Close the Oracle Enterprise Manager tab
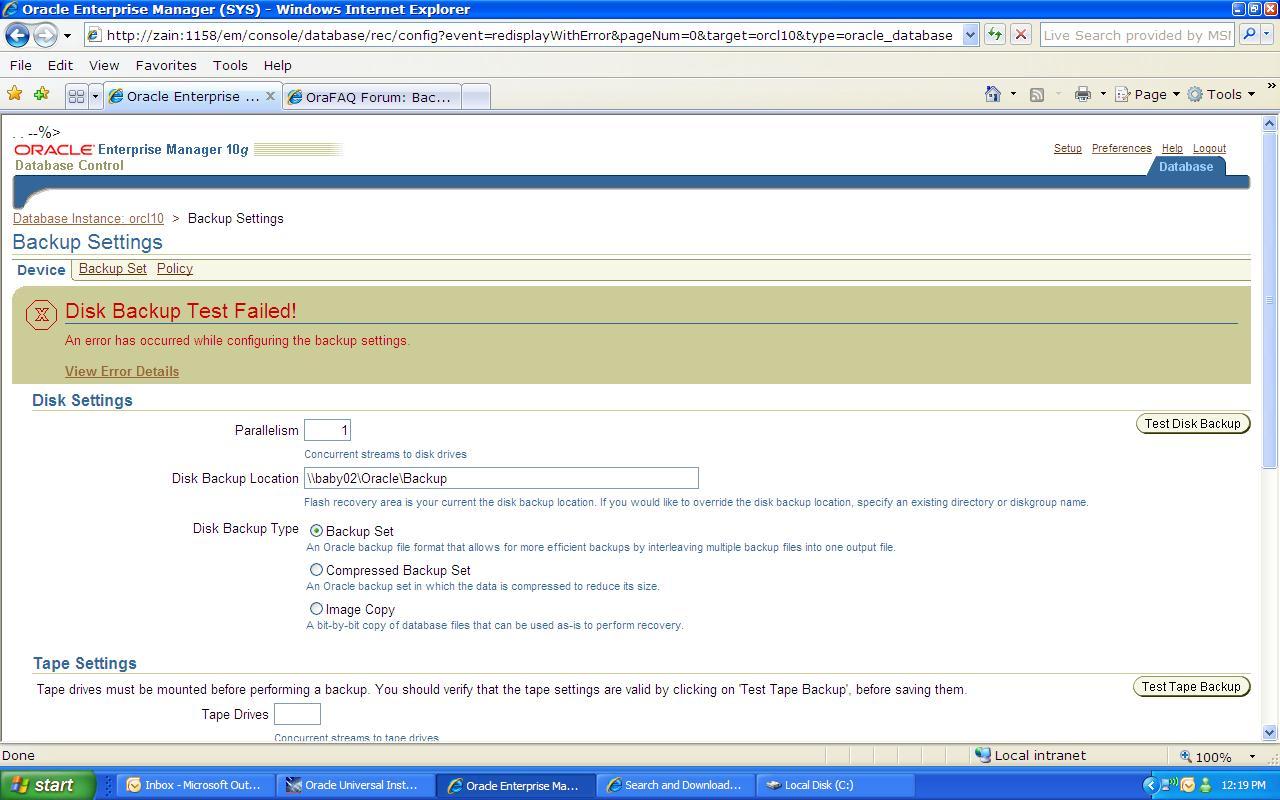This screenshot has width=1280, height=800. tap(270, 96)
